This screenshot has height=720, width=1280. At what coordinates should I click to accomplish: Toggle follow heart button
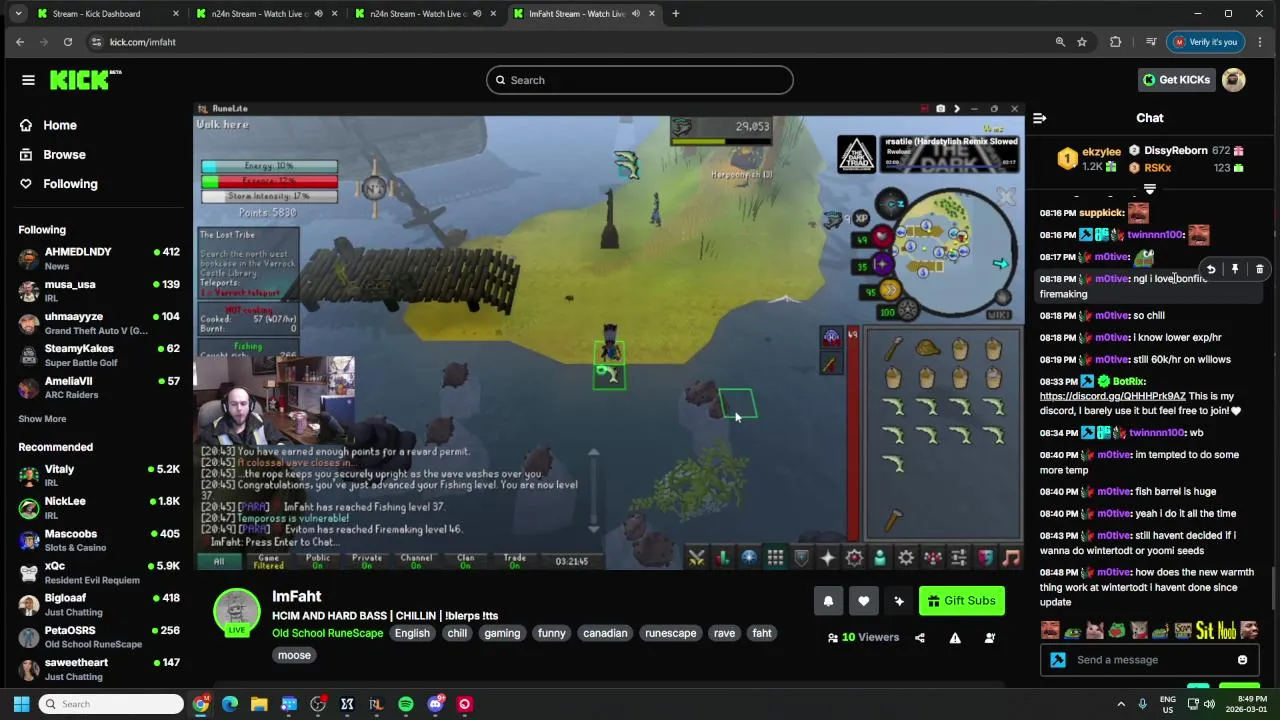point(863,601)
